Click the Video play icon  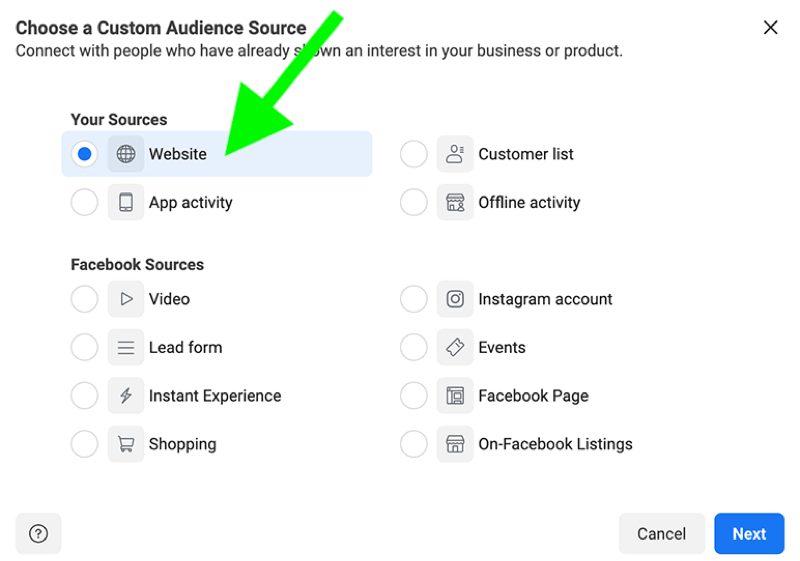coord(126,299)
